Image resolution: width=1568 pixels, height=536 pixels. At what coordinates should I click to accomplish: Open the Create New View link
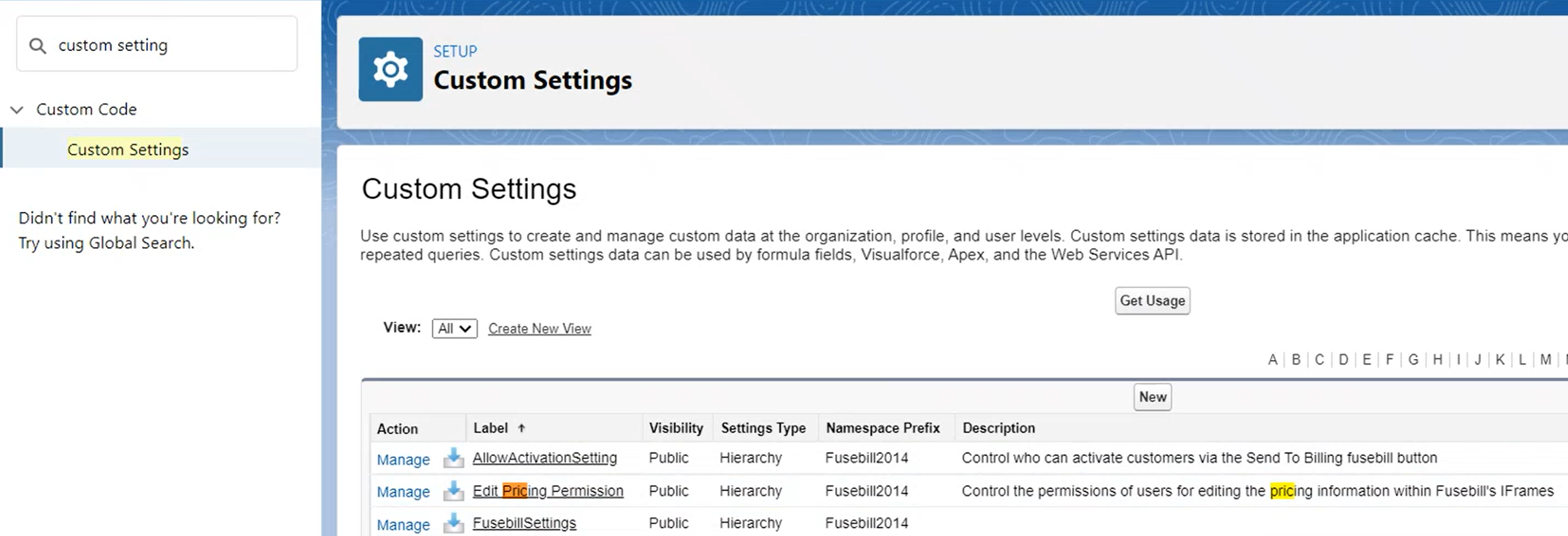[539, 329]
